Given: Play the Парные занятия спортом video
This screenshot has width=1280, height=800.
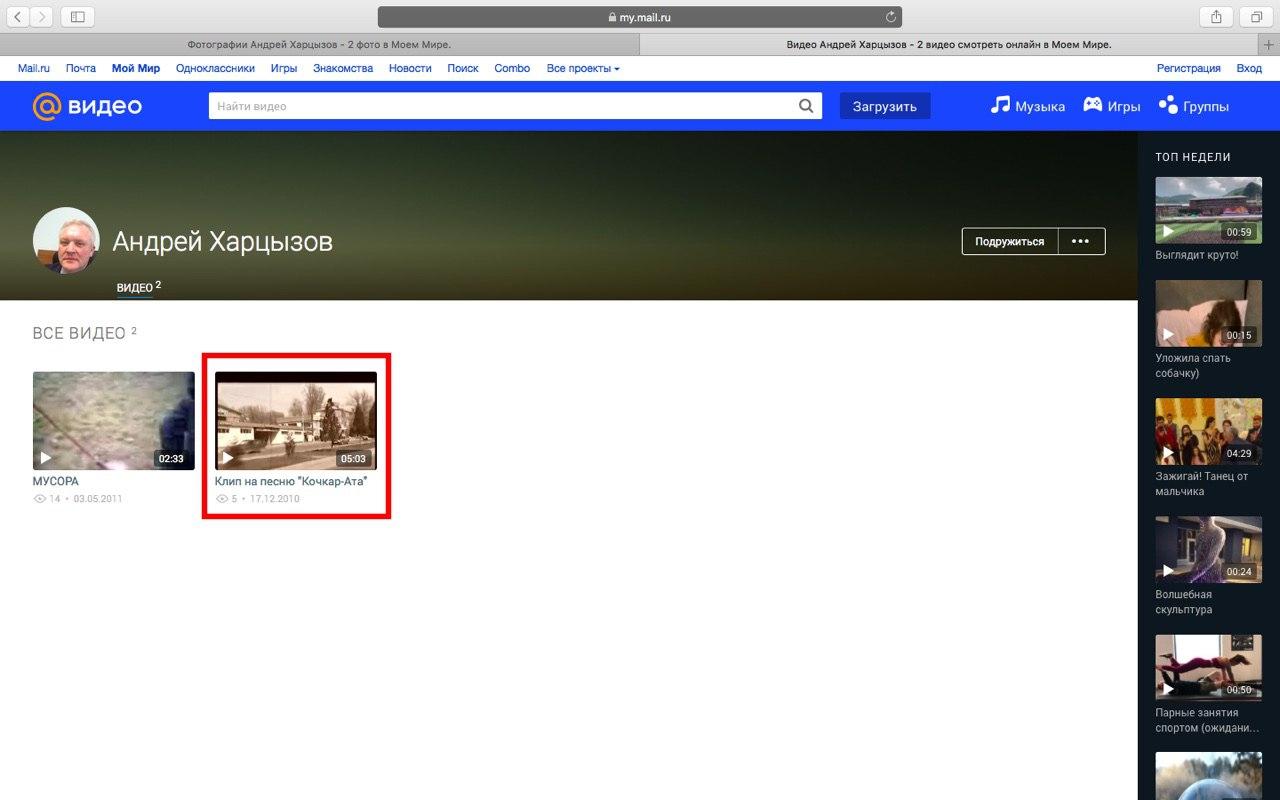Looking at the screenshot, I should pos(1167,689).
